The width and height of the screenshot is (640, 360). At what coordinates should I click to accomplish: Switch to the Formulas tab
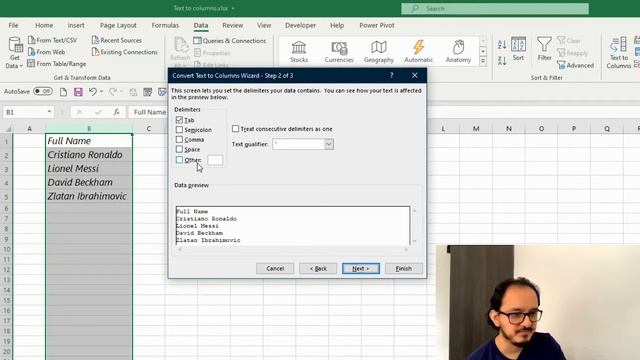(165, 25)
